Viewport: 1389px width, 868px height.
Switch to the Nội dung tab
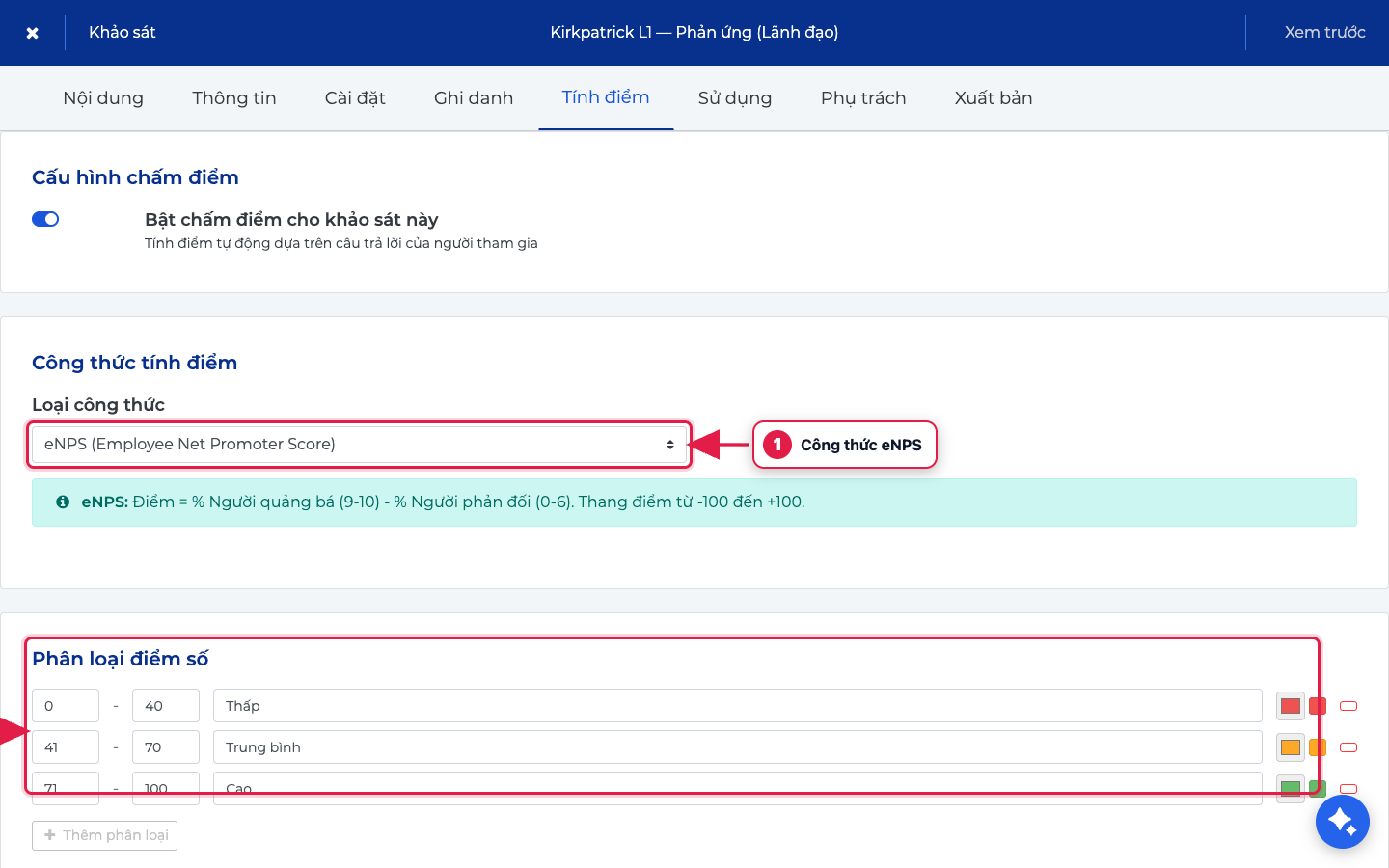pyautogui.click(x=103, y=97)
